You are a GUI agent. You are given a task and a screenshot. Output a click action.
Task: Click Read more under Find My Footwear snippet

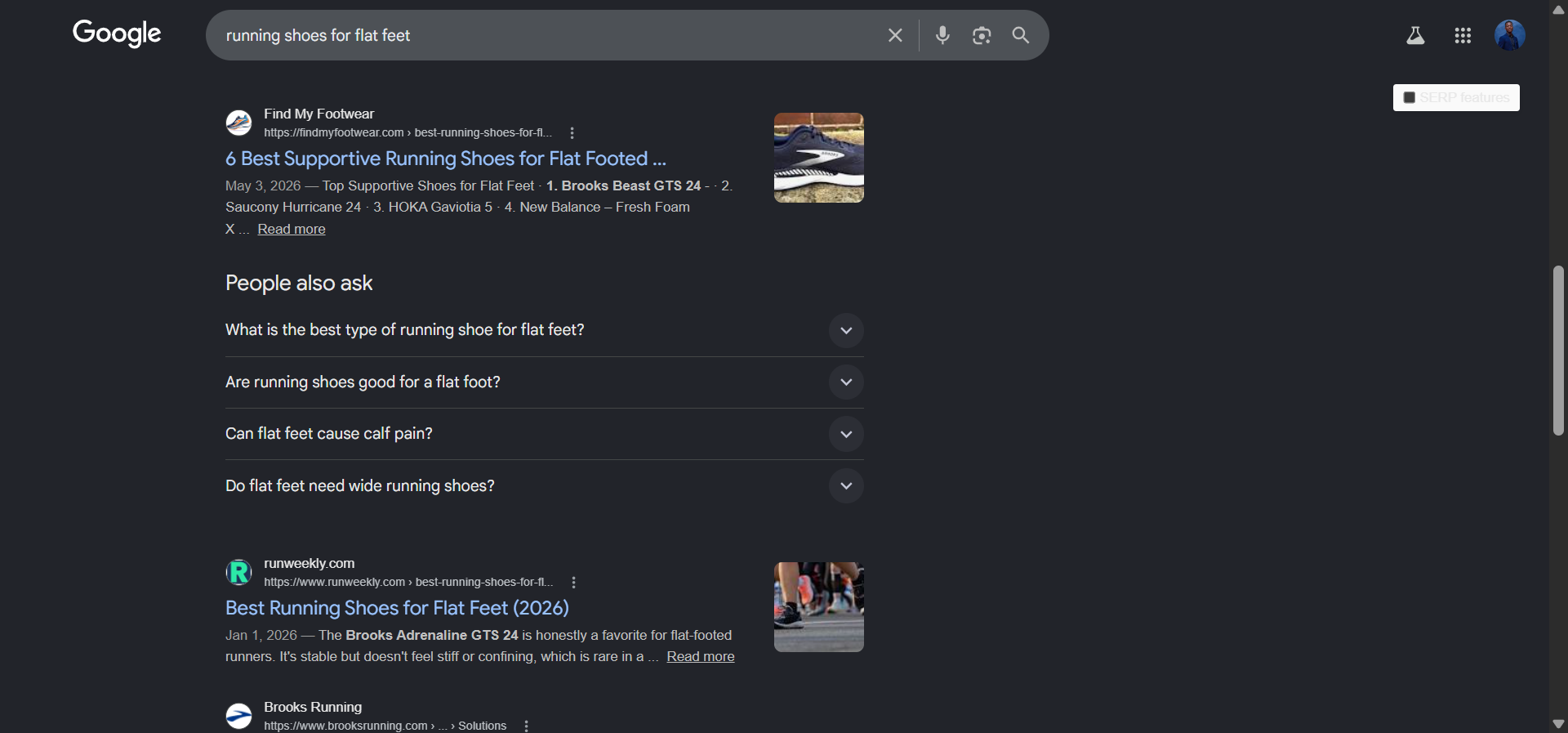pos(292,230)
